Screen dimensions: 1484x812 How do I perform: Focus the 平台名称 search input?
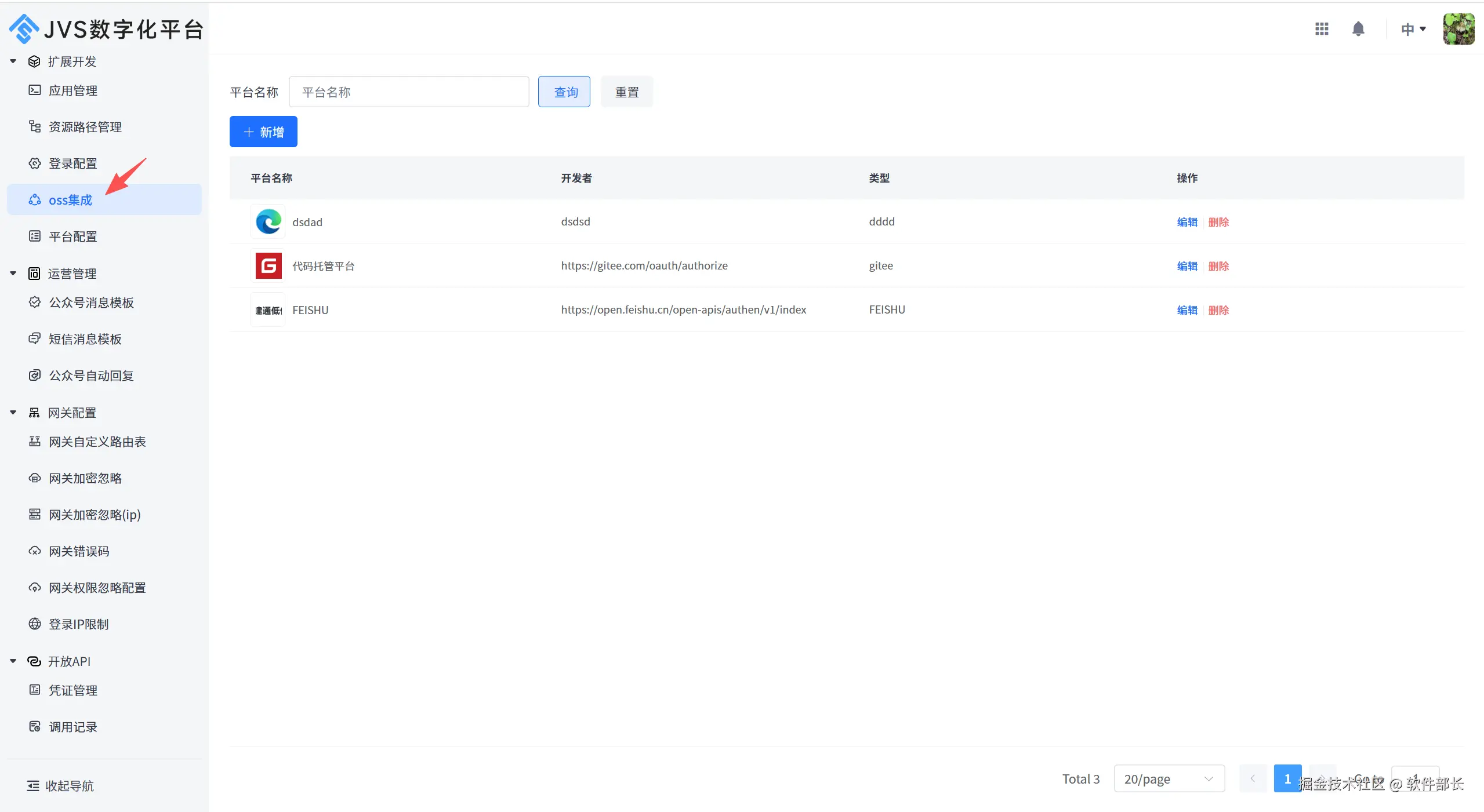(409, 92)
